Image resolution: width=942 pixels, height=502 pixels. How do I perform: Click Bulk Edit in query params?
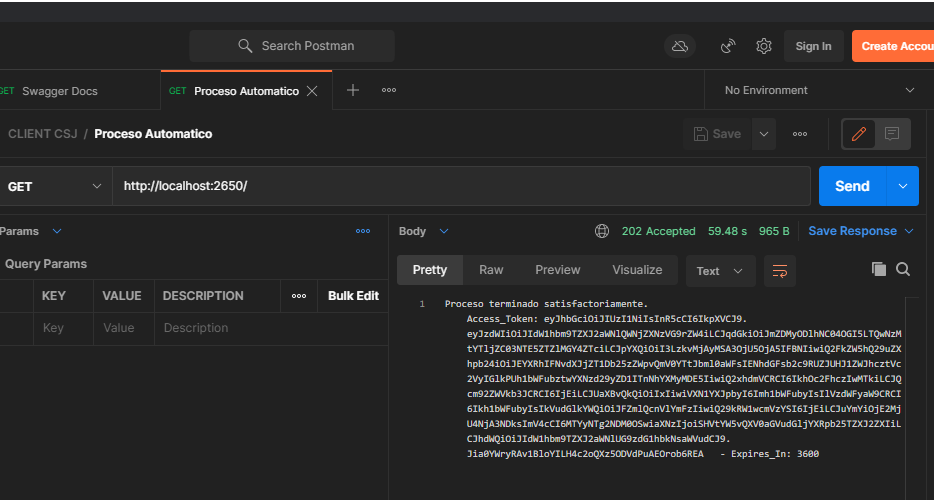click(x=353, y=296)
